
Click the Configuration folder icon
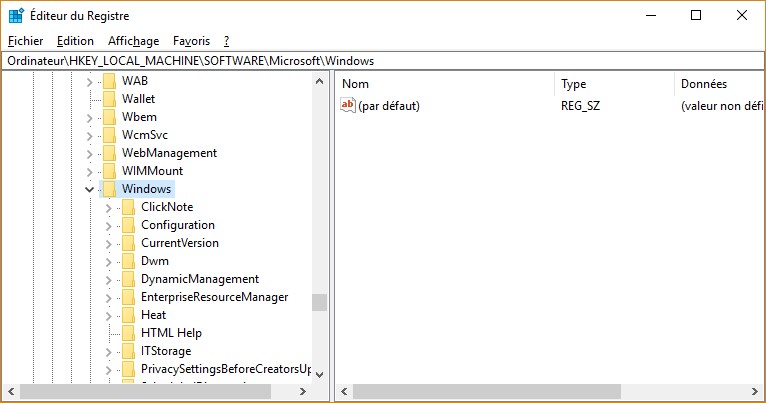(128, 225)
